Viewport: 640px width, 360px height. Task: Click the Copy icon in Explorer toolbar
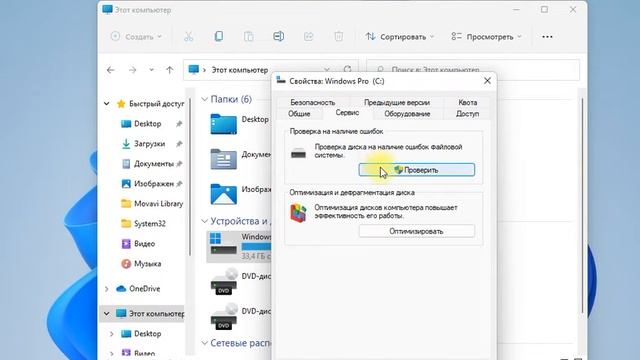pos(219,37)
